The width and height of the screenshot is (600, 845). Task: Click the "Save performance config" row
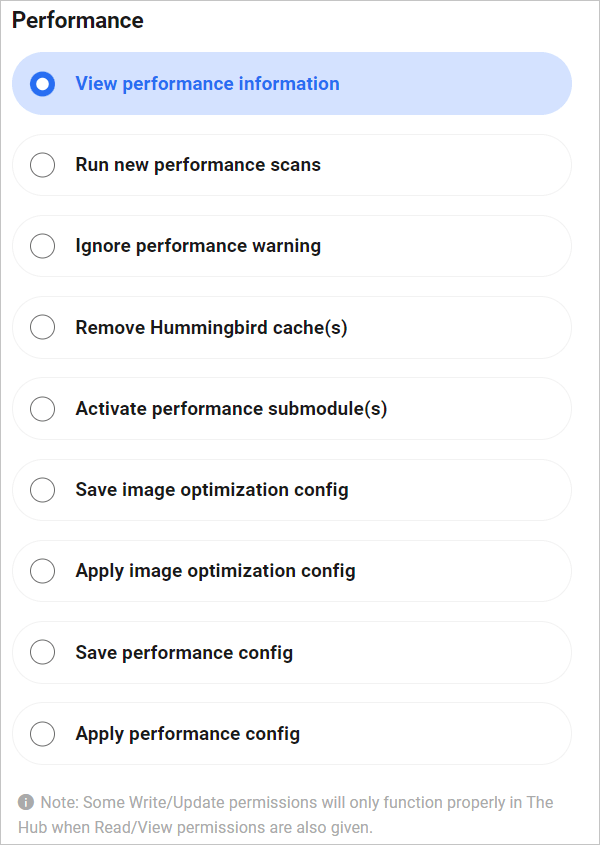tap(290, 652)
